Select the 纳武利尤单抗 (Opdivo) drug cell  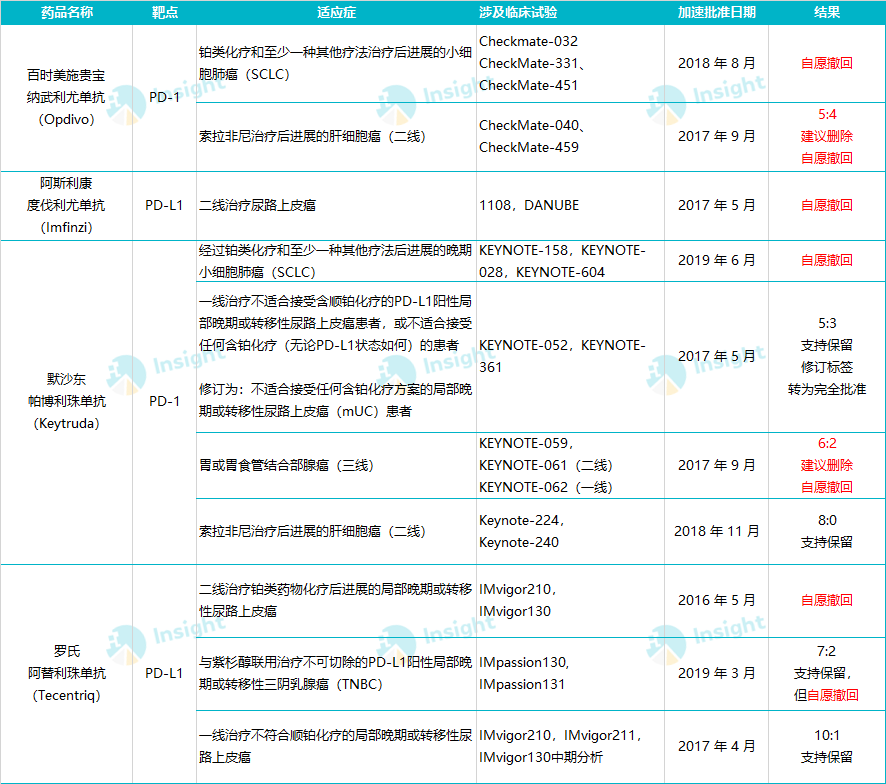tap(67, 98)
